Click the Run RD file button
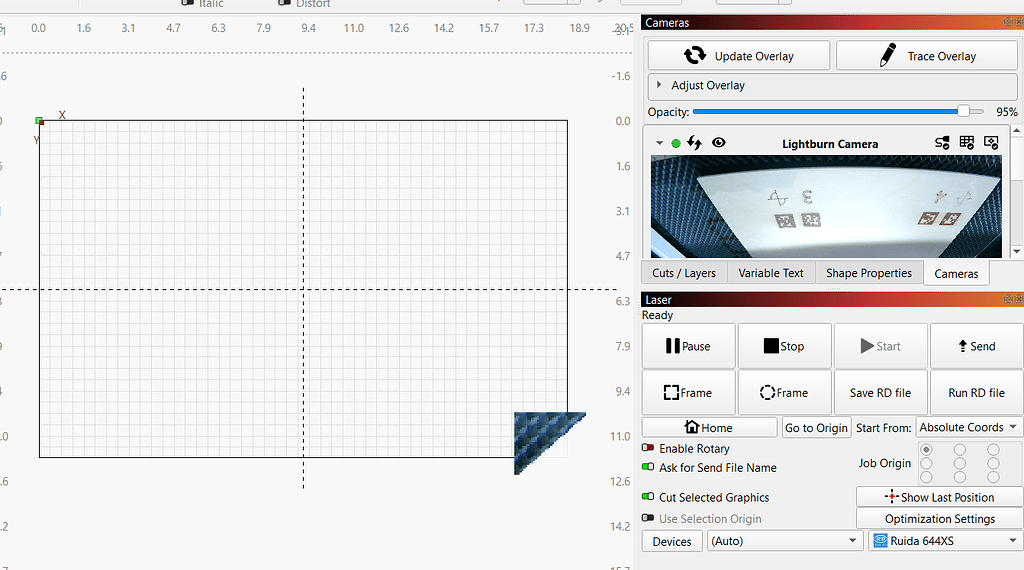The width and height of the screenshot is (1024, 570). tap(976, 392)
